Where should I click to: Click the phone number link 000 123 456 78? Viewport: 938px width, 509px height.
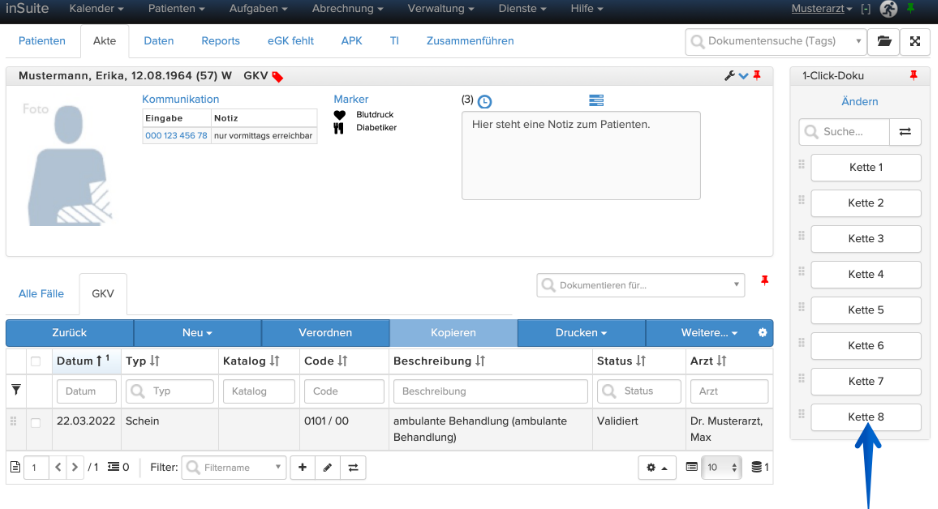(x=176, y=136)
